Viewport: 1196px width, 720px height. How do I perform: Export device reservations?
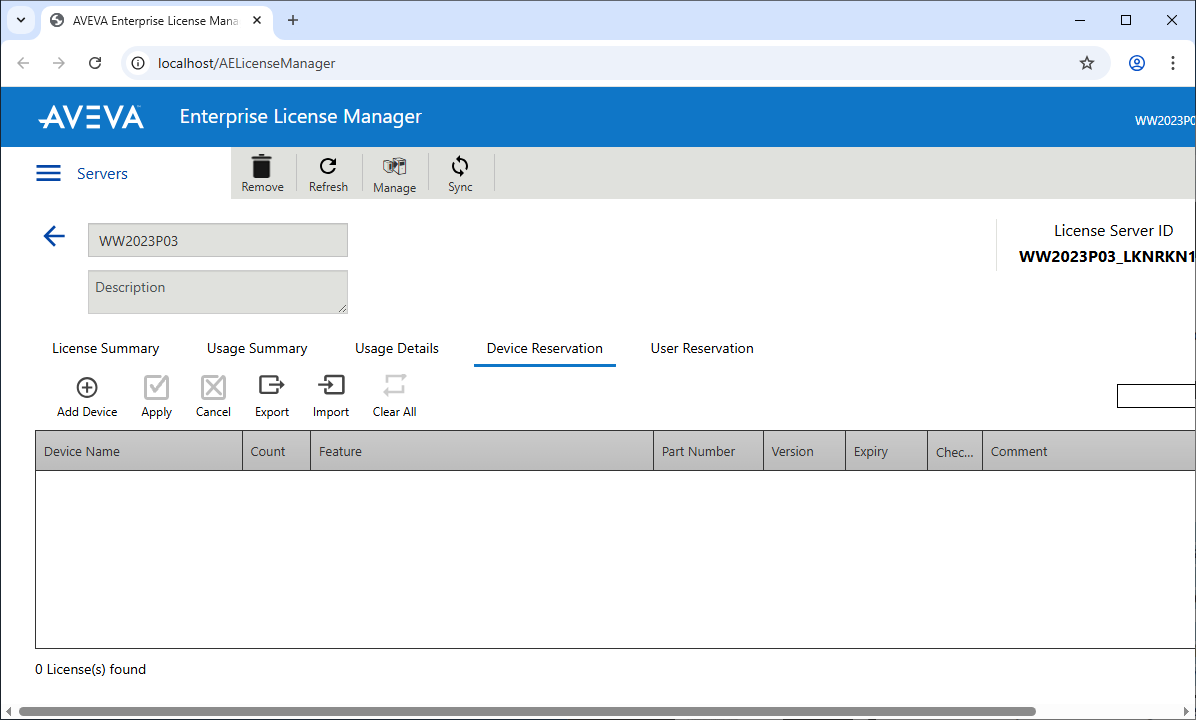point(272,397)
